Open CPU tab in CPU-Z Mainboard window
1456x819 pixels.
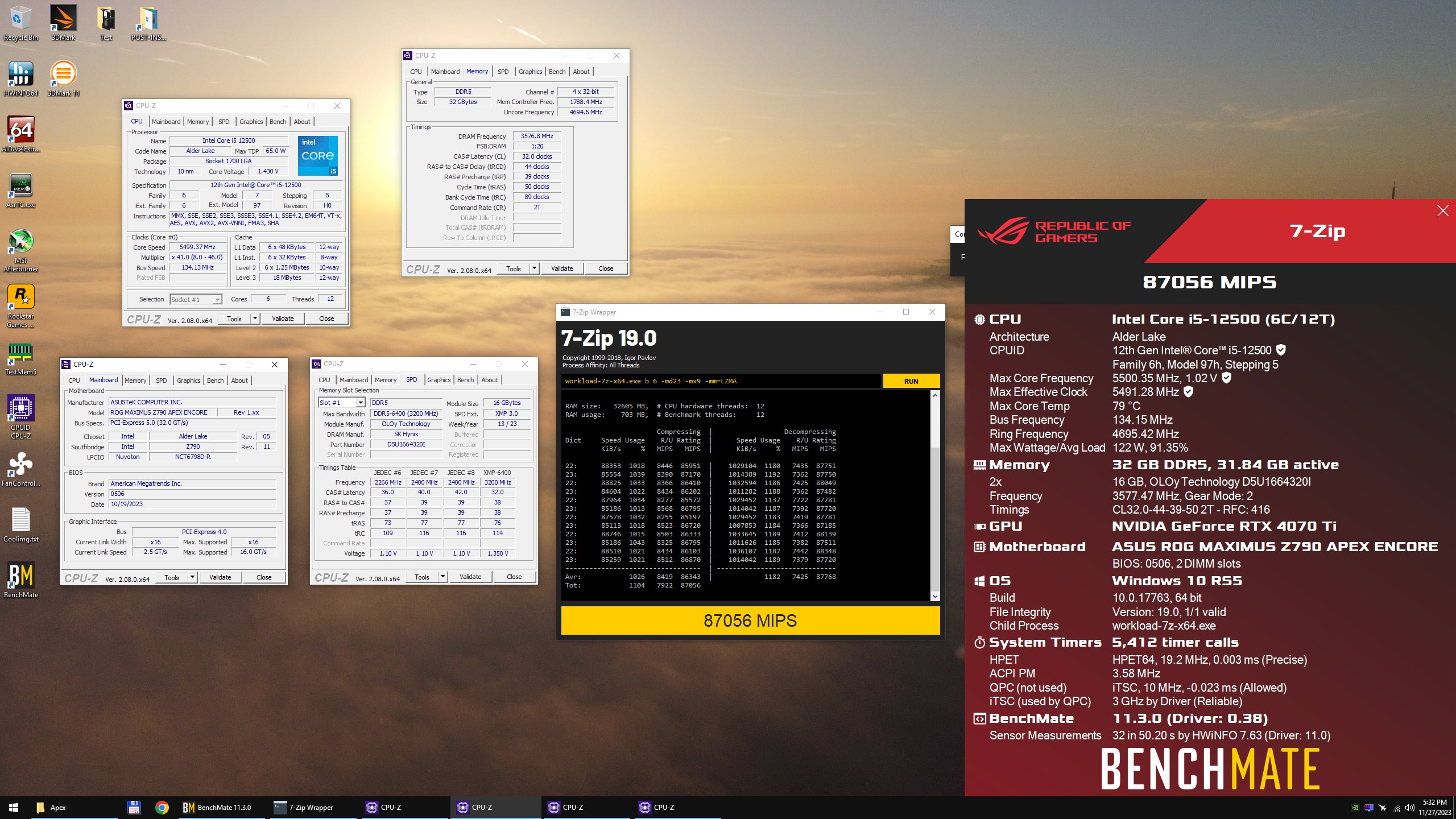[74, 380]
